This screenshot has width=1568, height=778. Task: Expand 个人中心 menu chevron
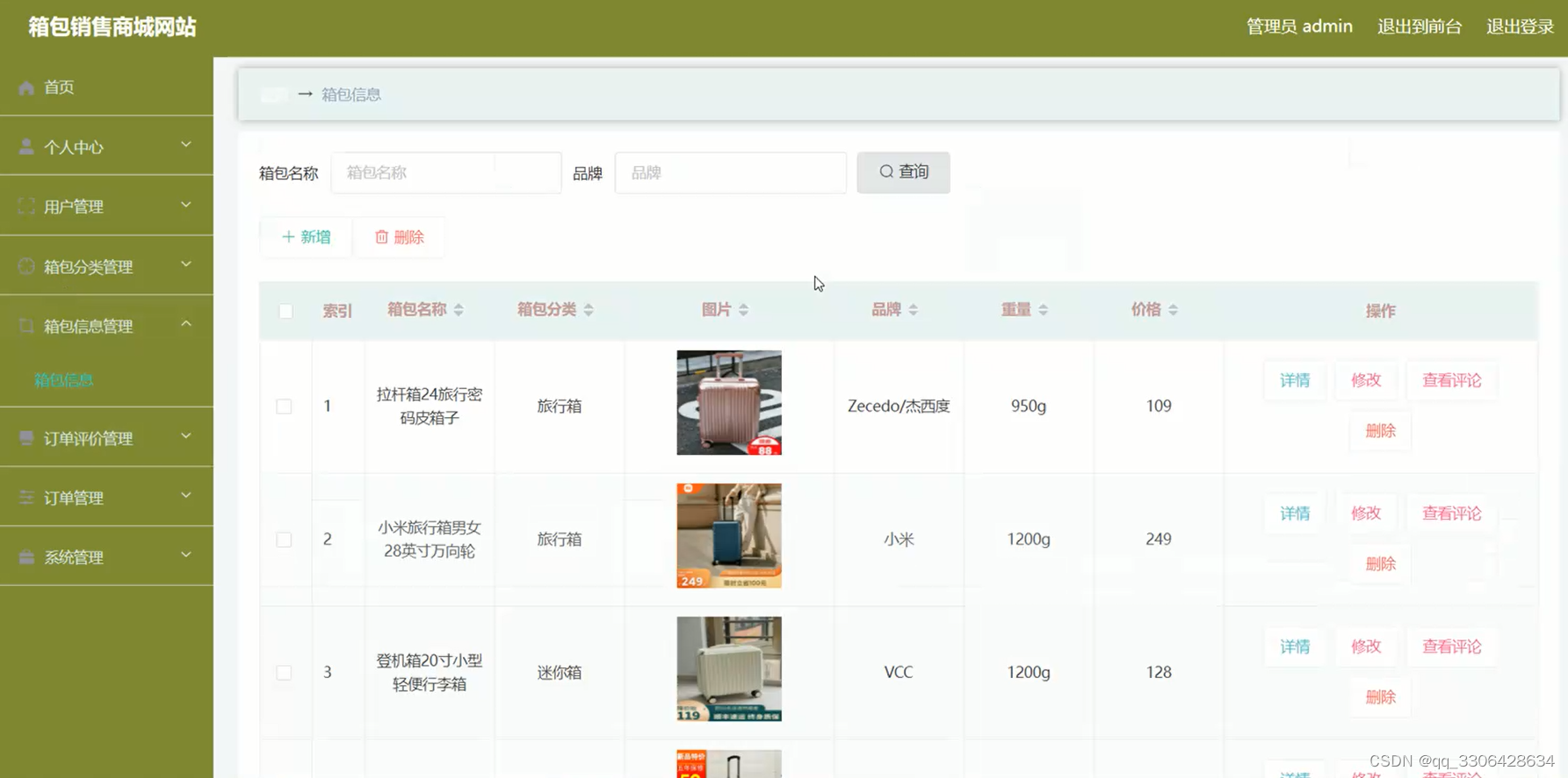coord(186,145)
